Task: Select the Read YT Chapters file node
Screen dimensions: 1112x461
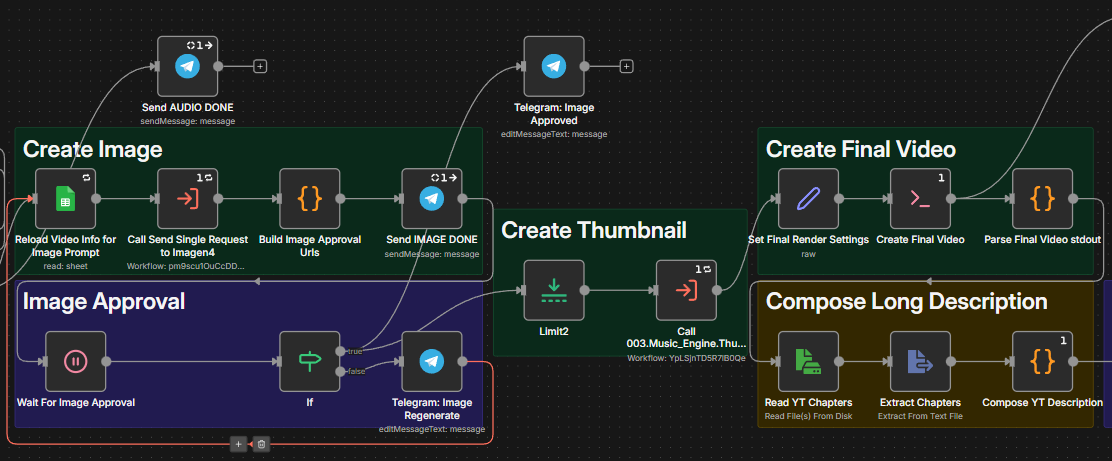Action: pos(808,361)
